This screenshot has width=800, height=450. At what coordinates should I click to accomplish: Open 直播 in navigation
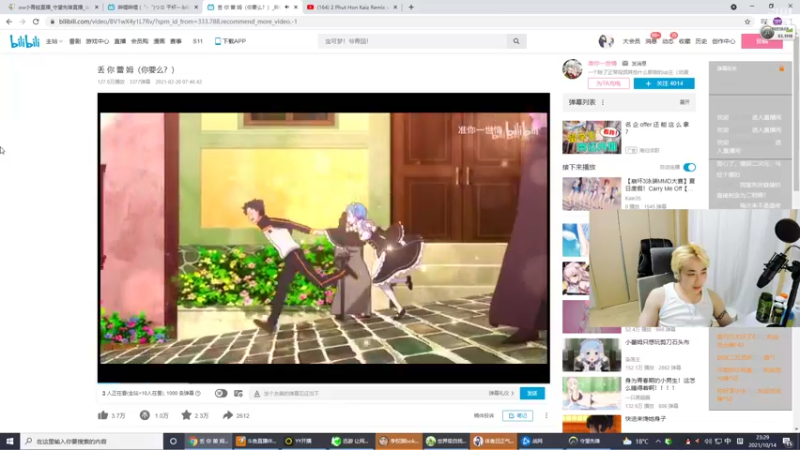pyautogui.click(x=120, y=41)
